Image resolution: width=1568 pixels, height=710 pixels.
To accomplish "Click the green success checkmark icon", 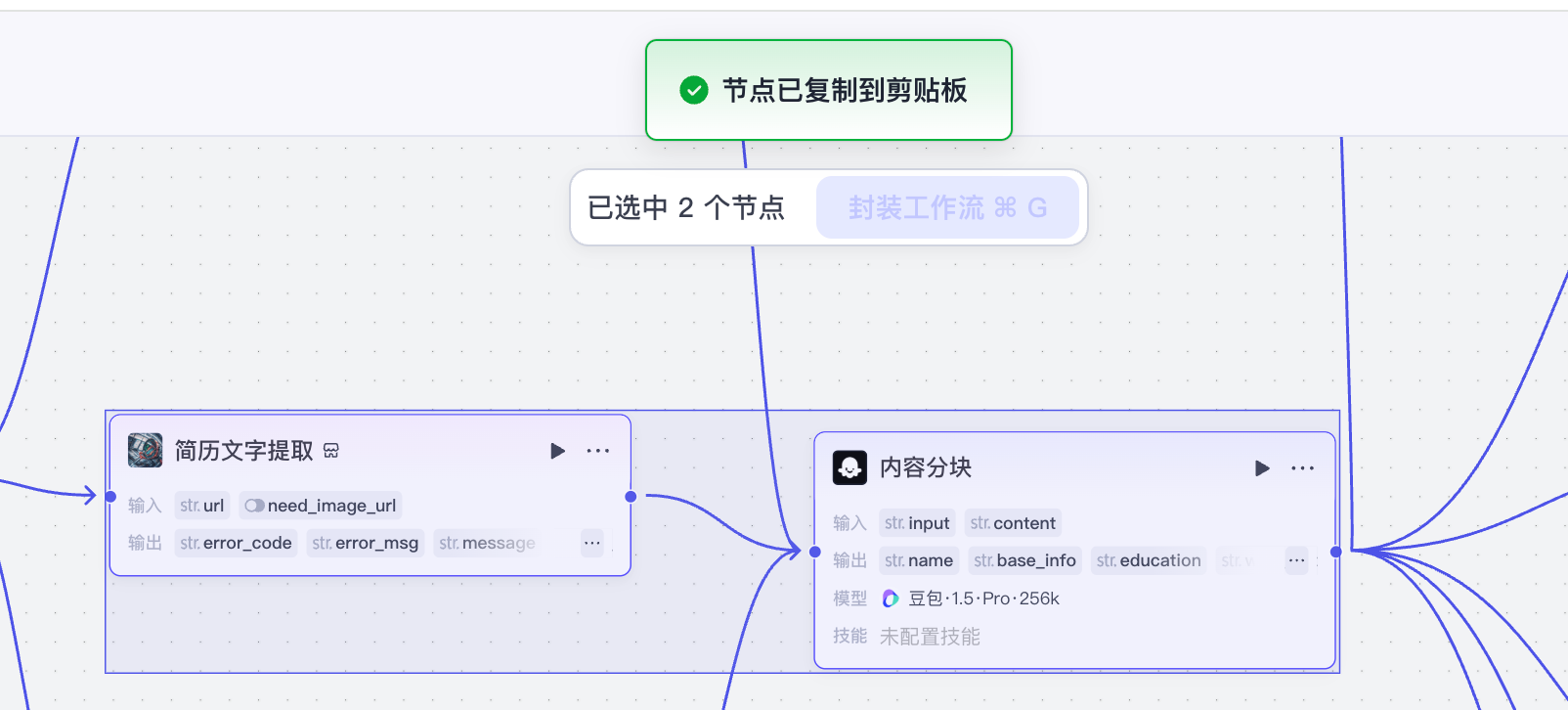I will pyautogui.click(x=694, y=90).
